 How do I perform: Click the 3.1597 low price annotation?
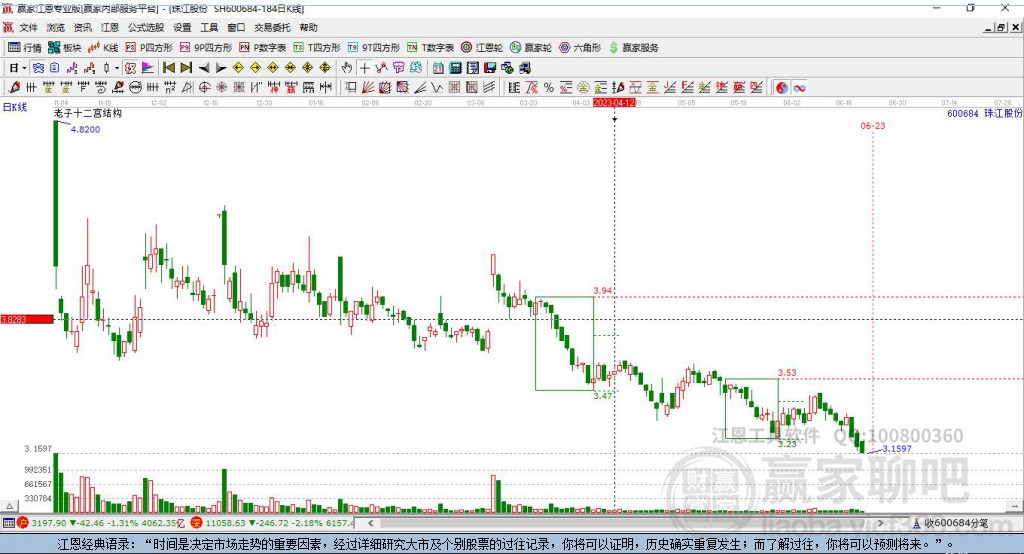click(897, 449)
